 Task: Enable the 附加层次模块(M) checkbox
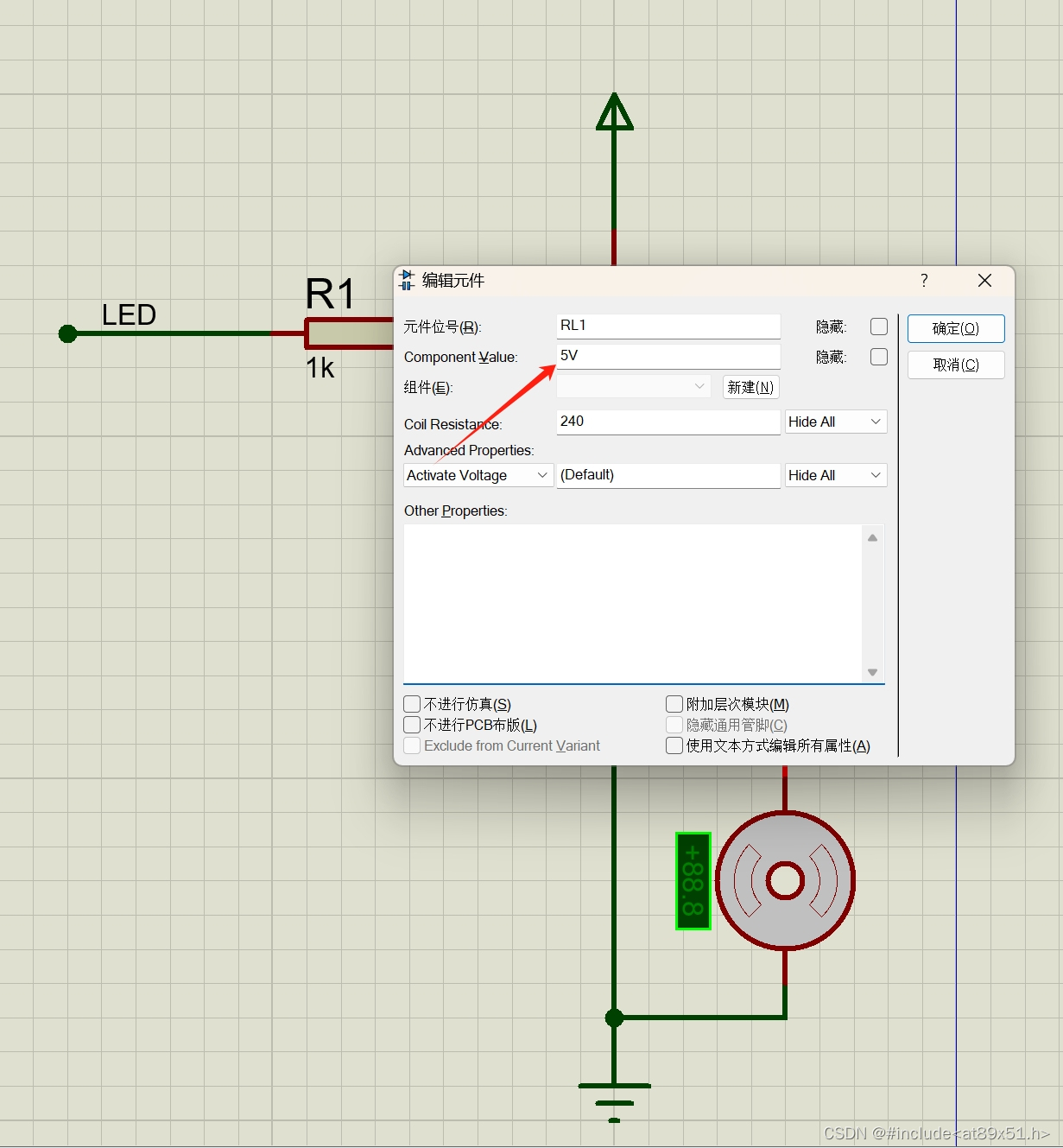[674, 704]
